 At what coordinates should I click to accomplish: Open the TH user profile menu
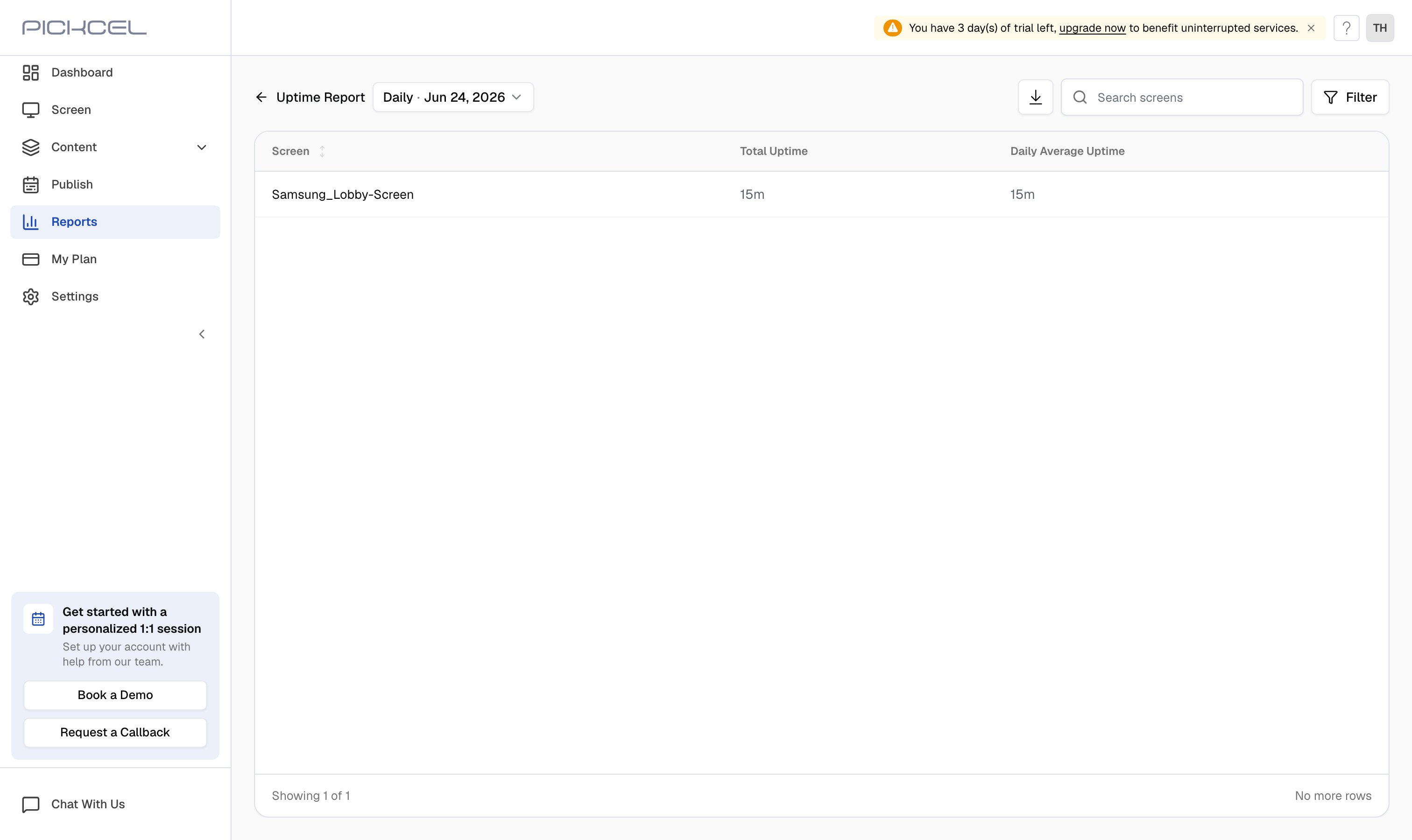1380,28
